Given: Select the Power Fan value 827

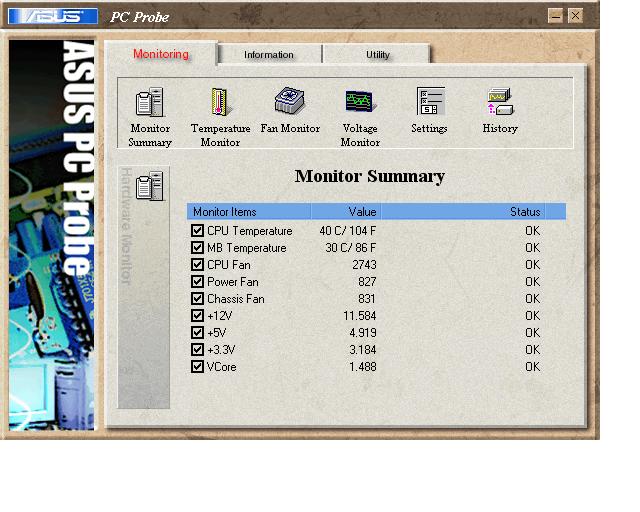Looking at the screenshot, I should (x=367, y=282).
